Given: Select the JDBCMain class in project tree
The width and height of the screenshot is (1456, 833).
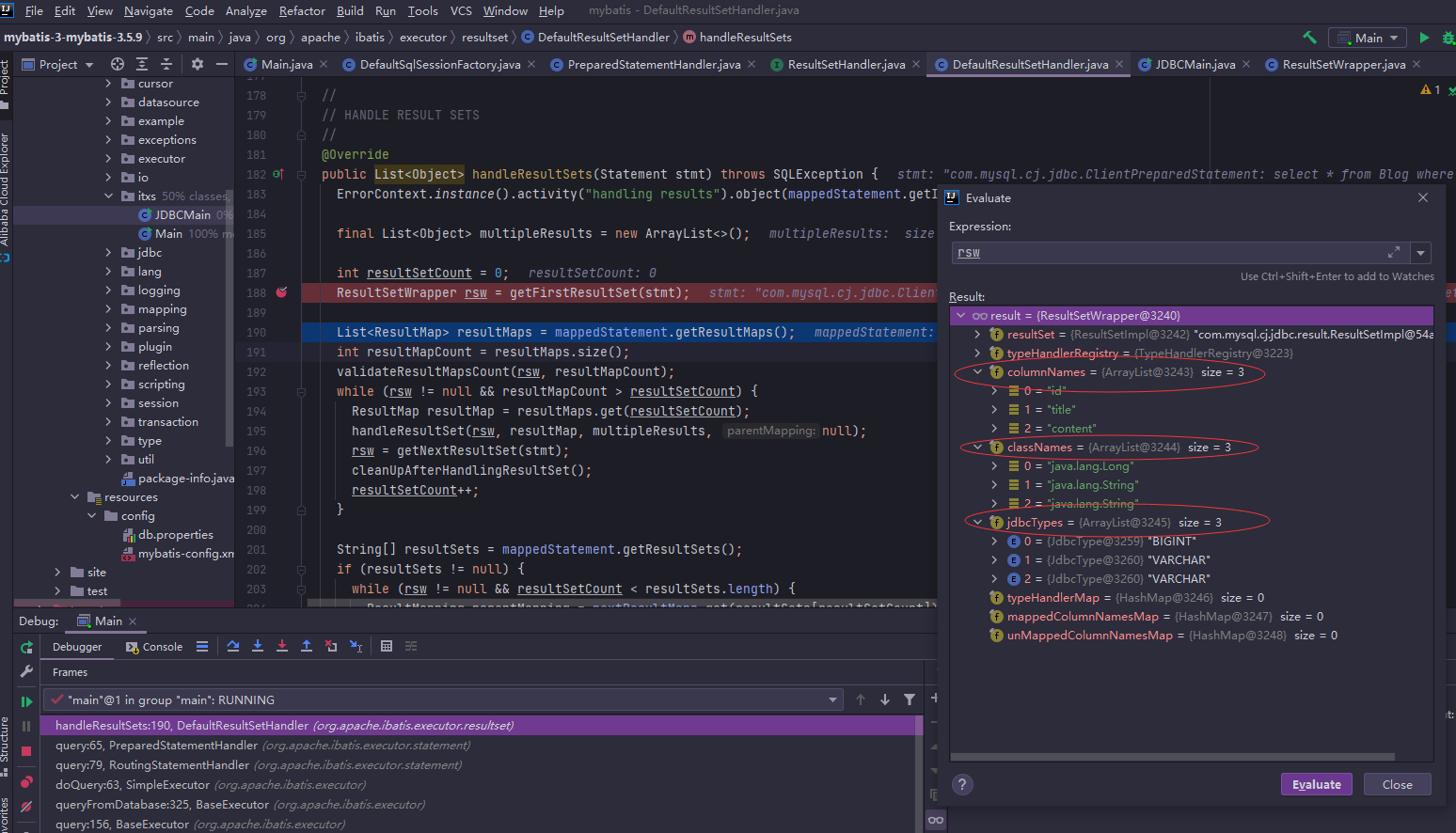Looking at the screenshot, I should coord(182,214).
